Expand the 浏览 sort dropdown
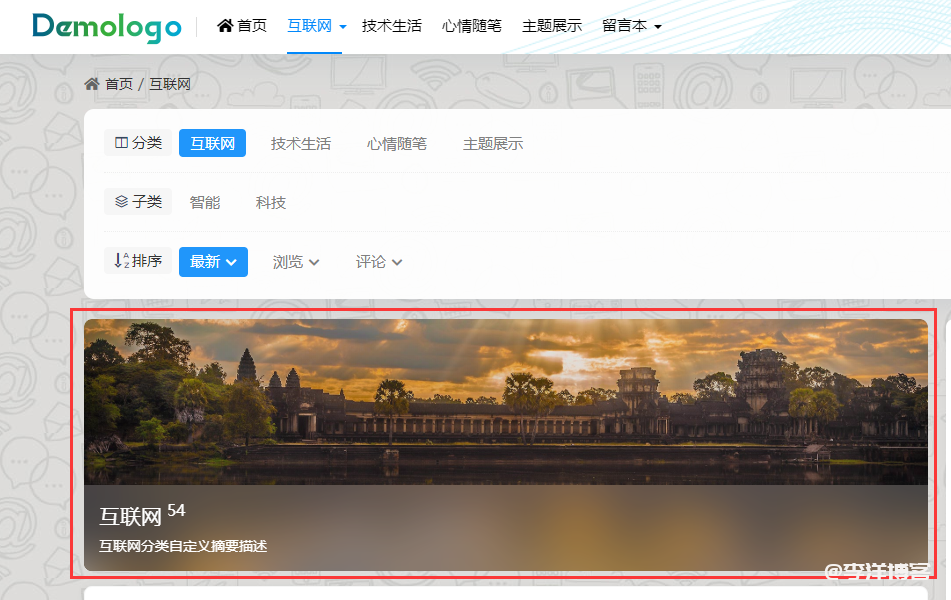This screenshot has height=600, width=951. coord(295,261)
